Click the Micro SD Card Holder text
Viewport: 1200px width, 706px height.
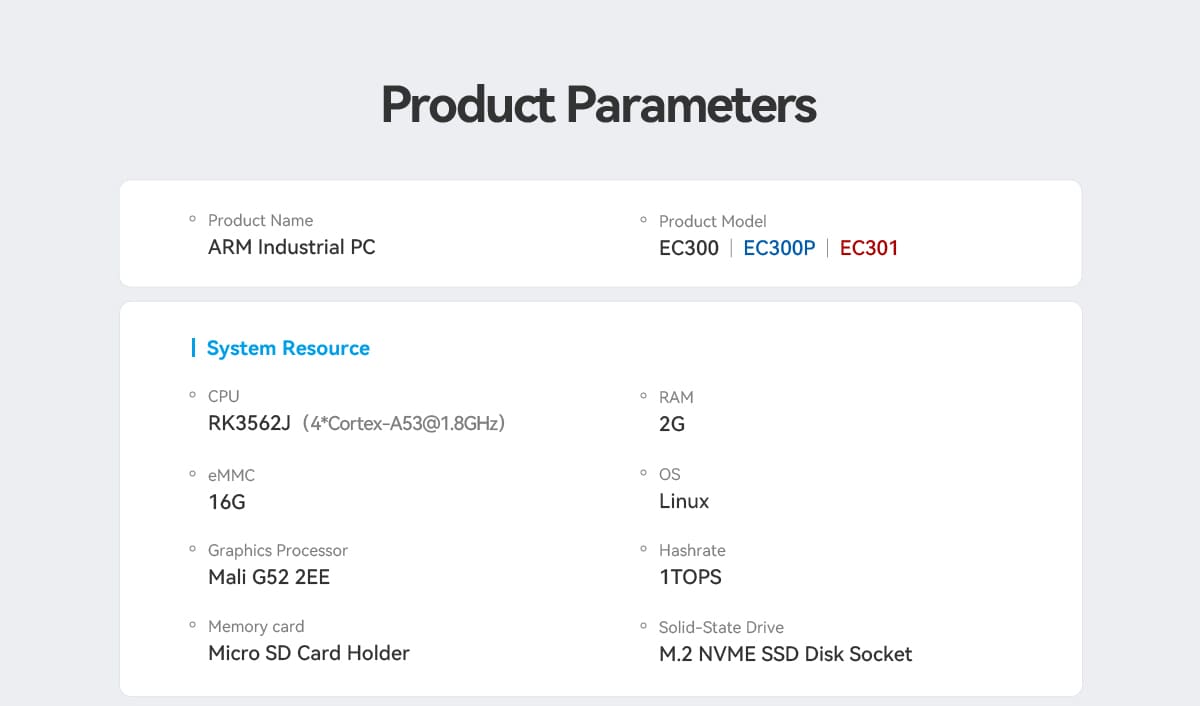coord(308,653)
